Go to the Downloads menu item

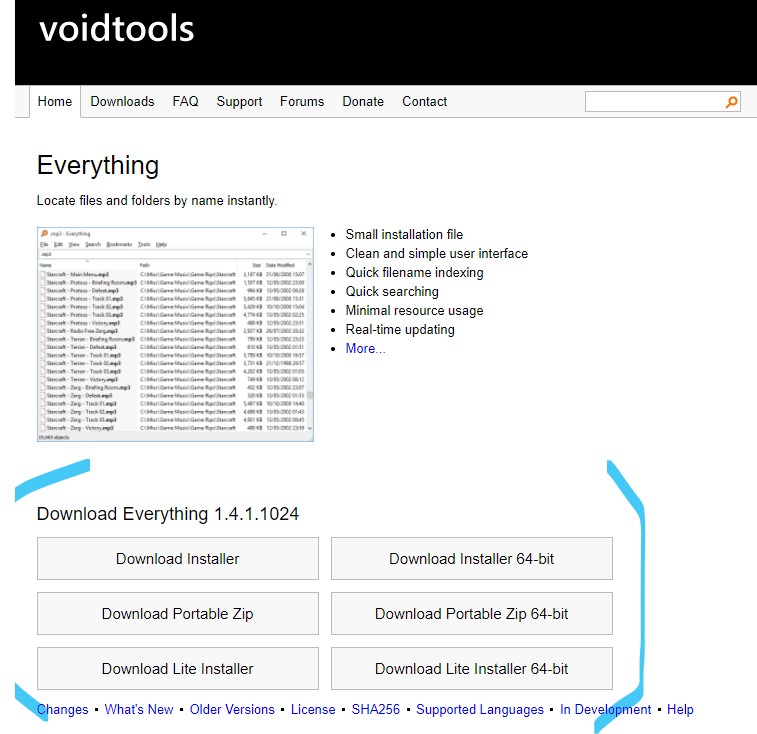[x=122, y=101]
